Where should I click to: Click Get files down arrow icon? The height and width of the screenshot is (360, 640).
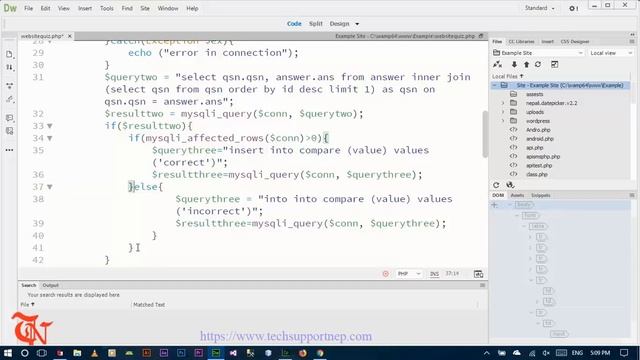pyautogui.click(x=514, y=64)
